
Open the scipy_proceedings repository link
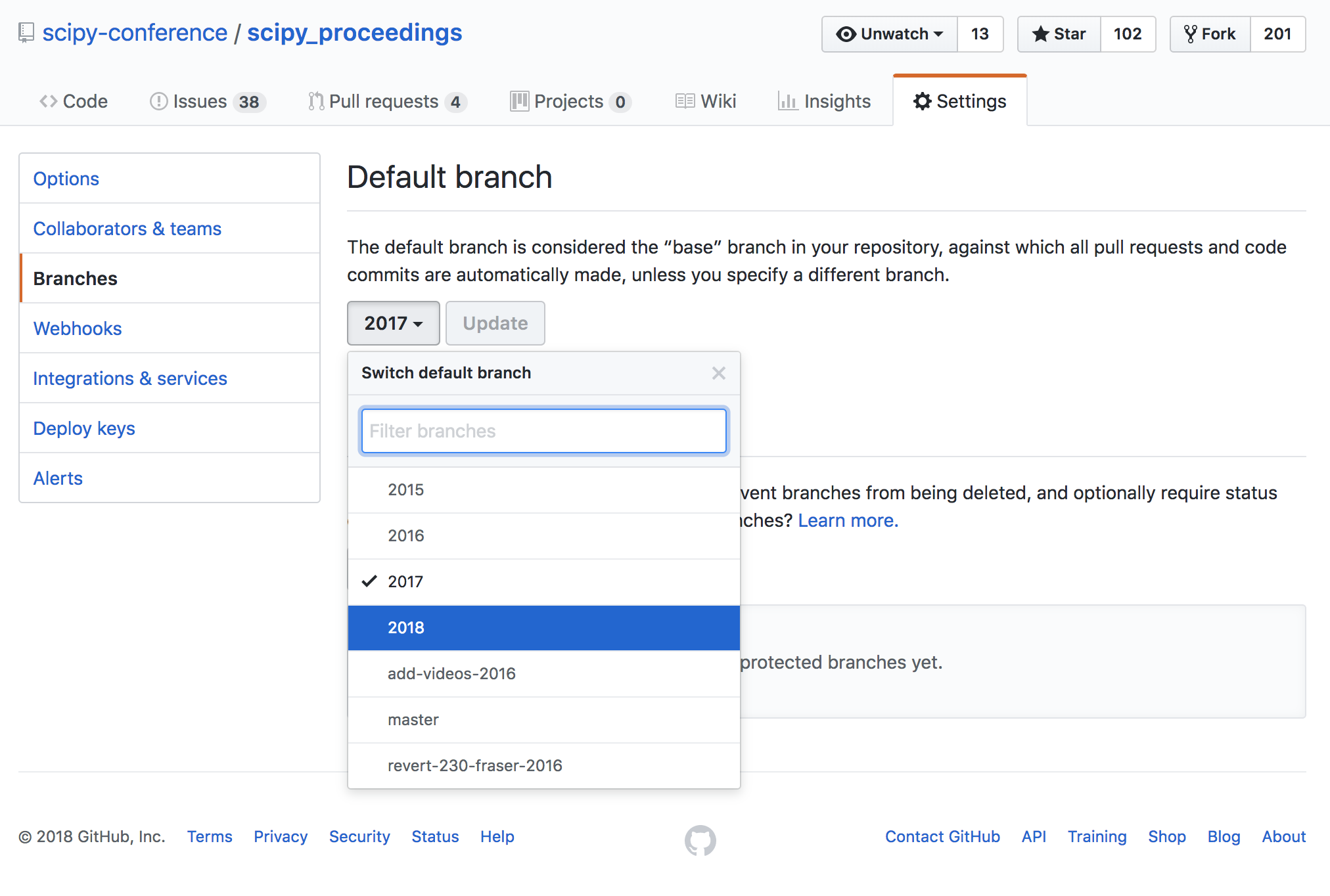pyautogui.click(x=354, y=33)
